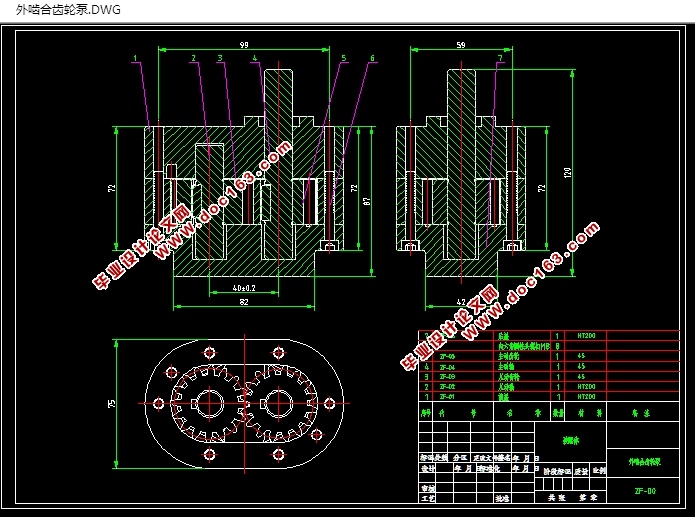This screenshot has height=517, width=695.
Task: Click the 工艺 label in title block
Action: 428,498
